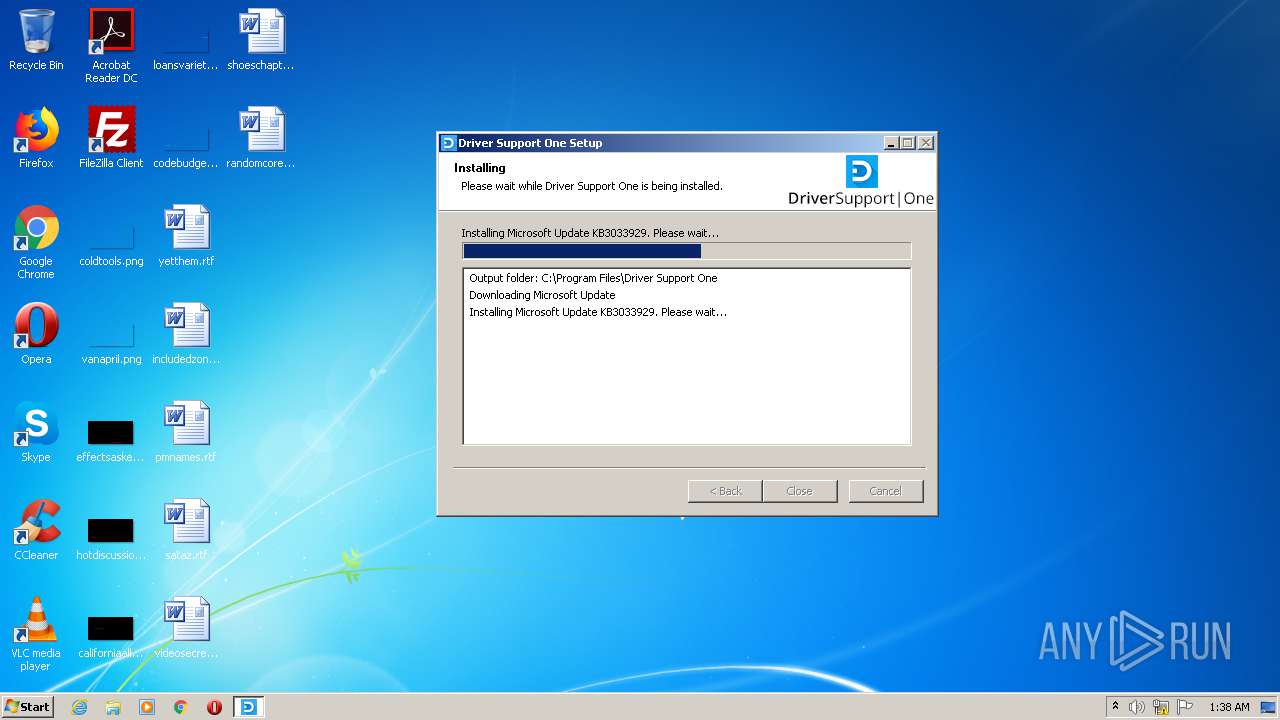Select the includedzon... Word document
1280x720 pixels.
(186, 335)
